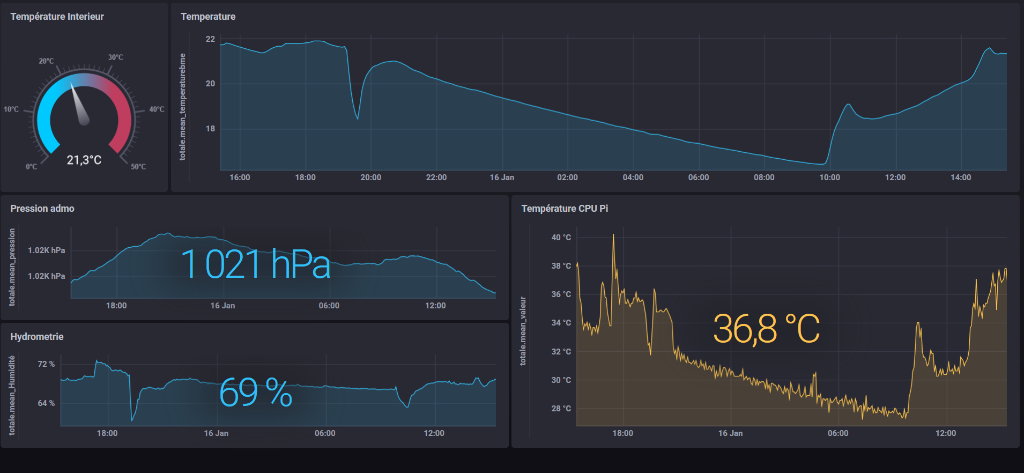Click the 36,8 °C CPU temperature value
The width and height of the screenshot is (1024, 473).
pos(766,328)
